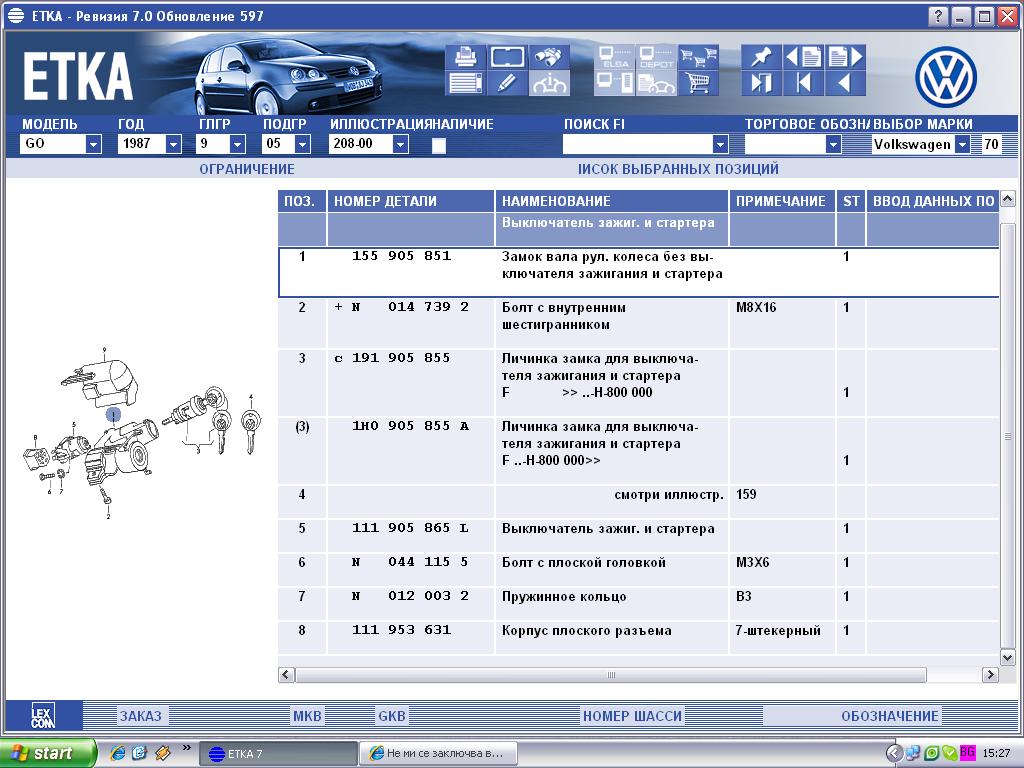This screenshot has width=1024, height=768.
Task: Toggle the НАЛИЧИЕ checkbox
Action: [439, 145]
